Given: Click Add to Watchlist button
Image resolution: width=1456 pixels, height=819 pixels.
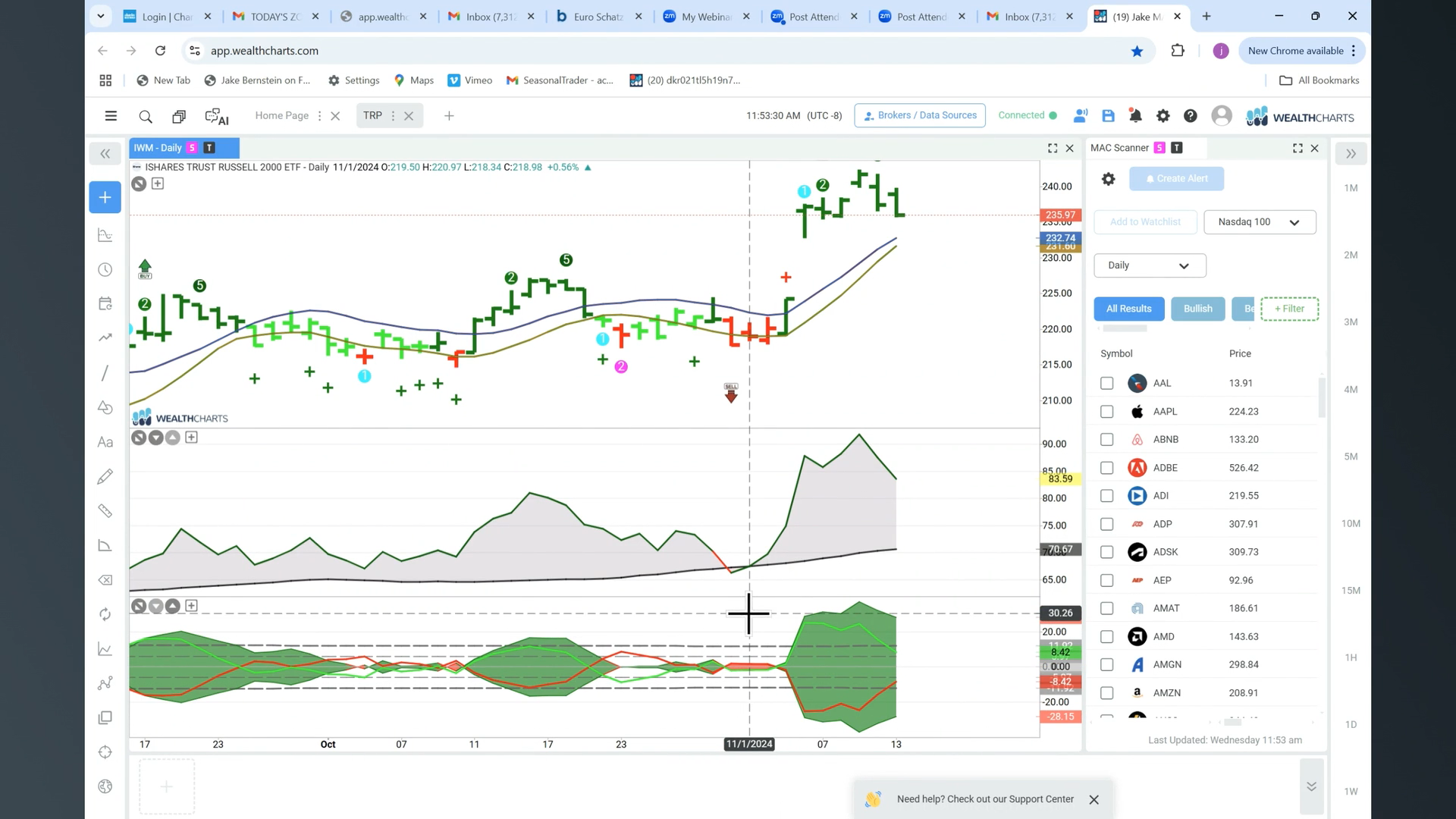Looking at the screenshot, I should coord(1145,222).
